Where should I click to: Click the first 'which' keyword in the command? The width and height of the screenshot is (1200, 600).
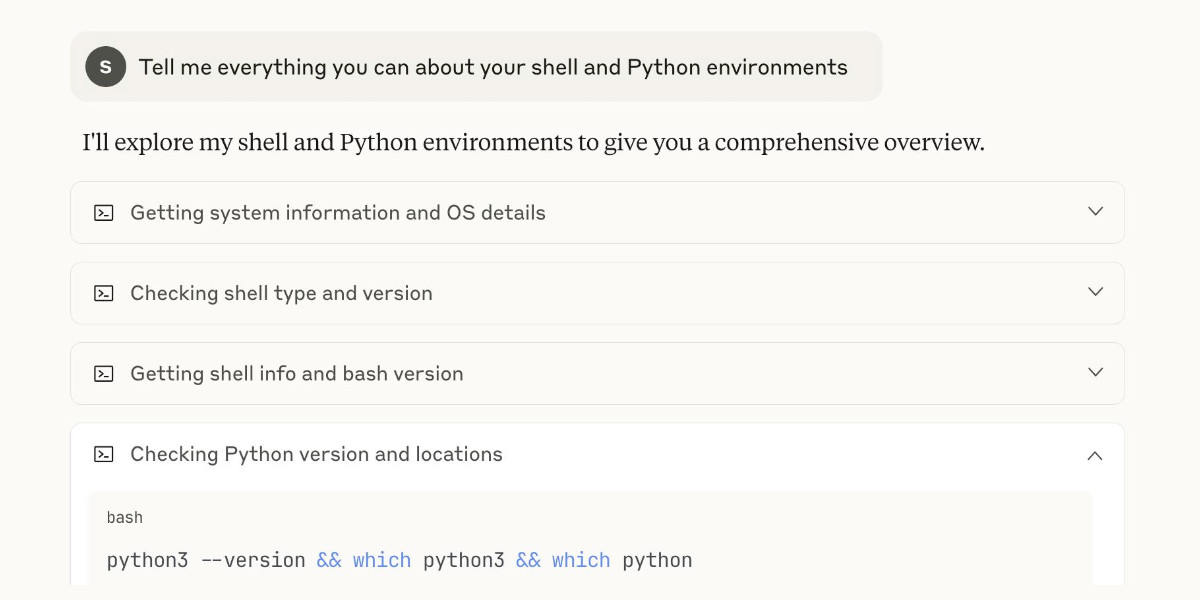(x=381, y=560)
